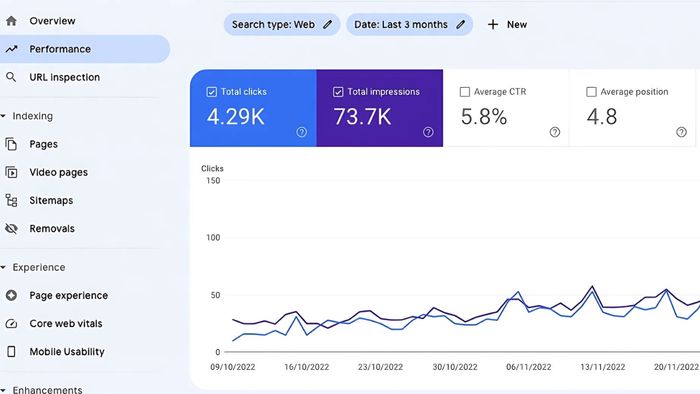Click chart peak near 13/11/2022
Screen dimensions: 700x394
(592, 287)
